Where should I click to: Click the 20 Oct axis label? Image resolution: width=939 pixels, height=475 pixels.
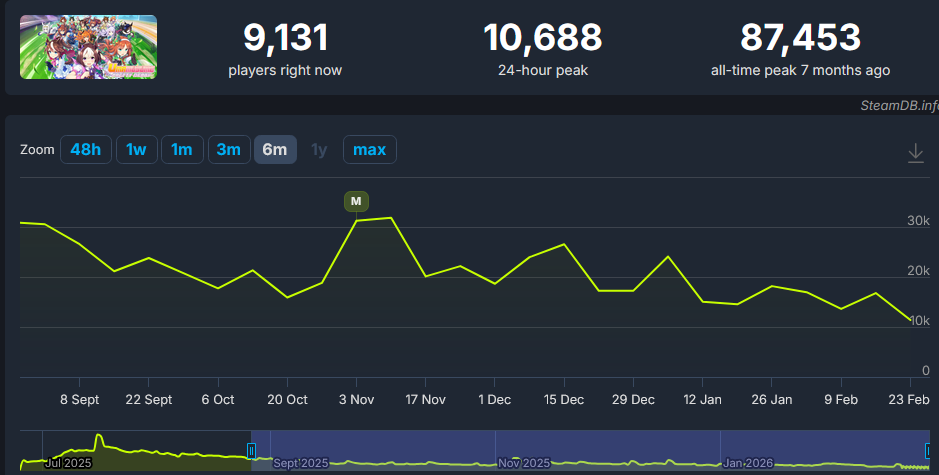pos(287,400)
